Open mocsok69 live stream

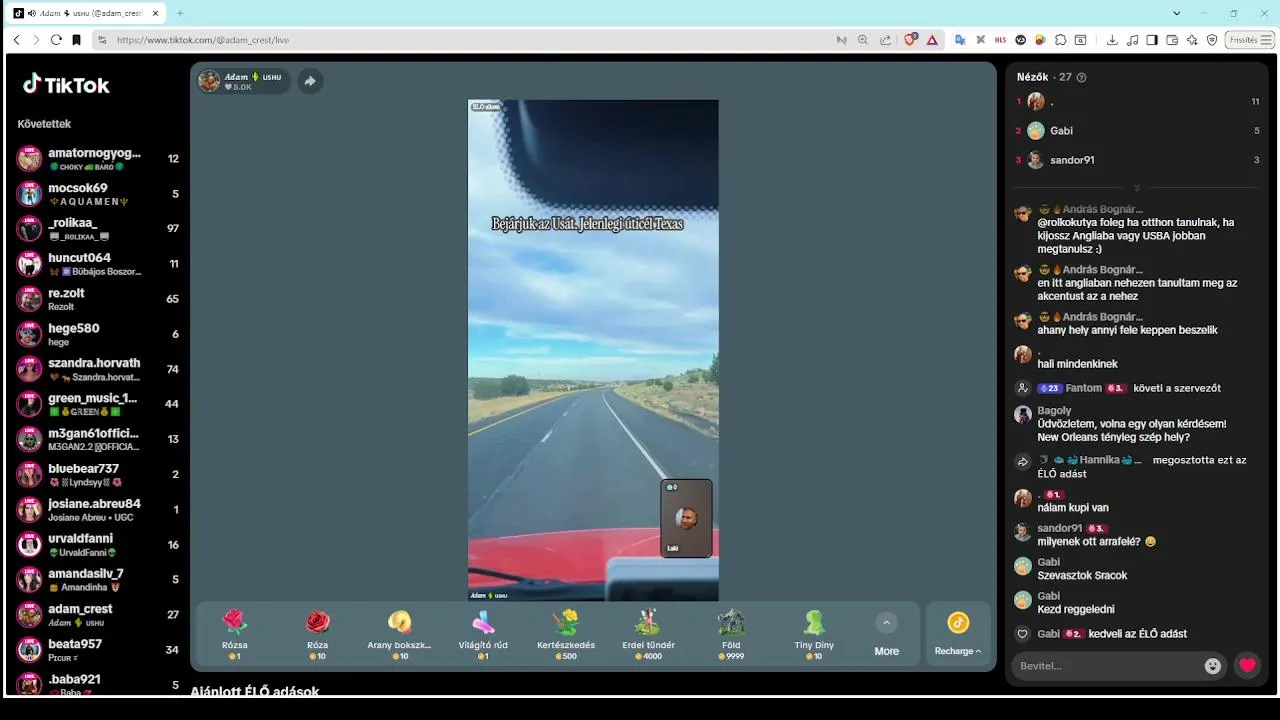coord(98,194)
